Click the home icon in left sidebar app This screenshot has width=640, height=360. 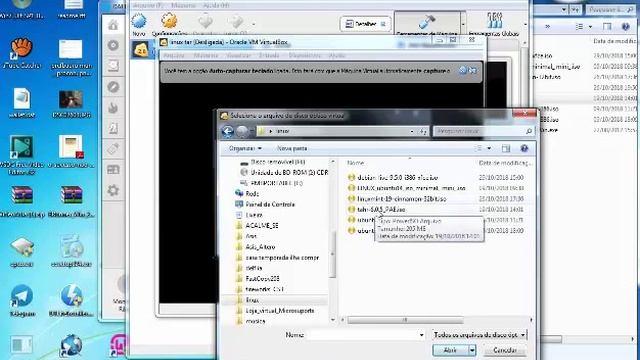(113, 25)
